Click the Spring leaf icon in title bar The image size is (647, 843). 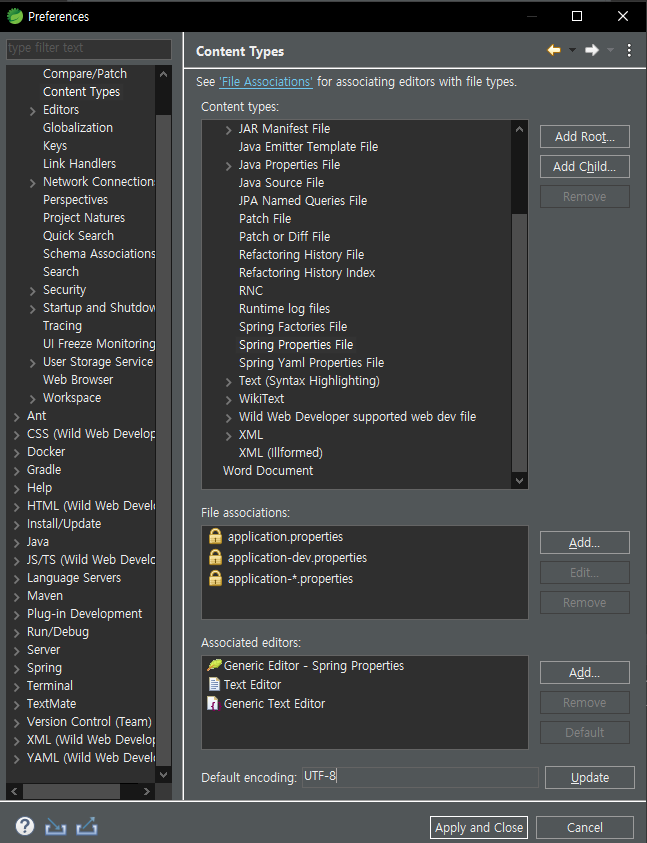tap(15, 16)
